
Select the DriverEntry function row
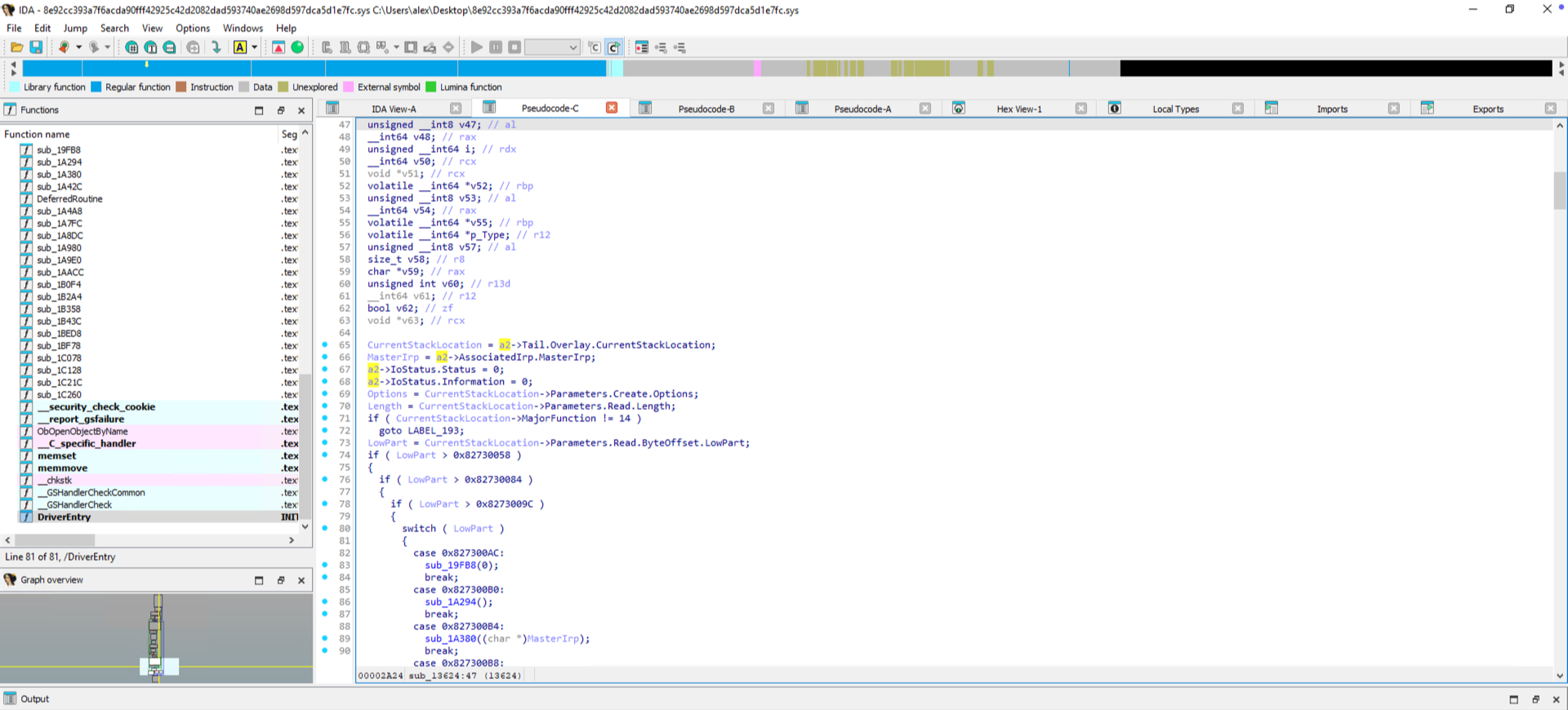(159, 517)
